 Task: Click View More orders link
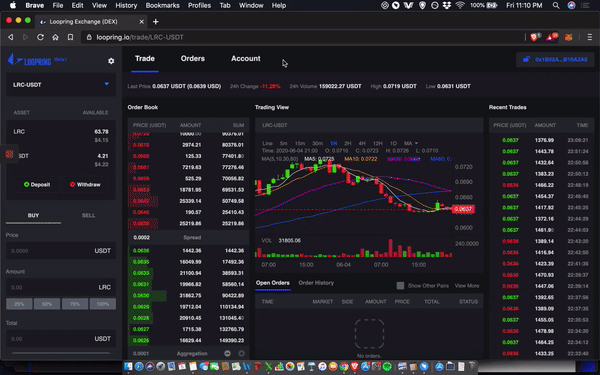pos(467,285)
